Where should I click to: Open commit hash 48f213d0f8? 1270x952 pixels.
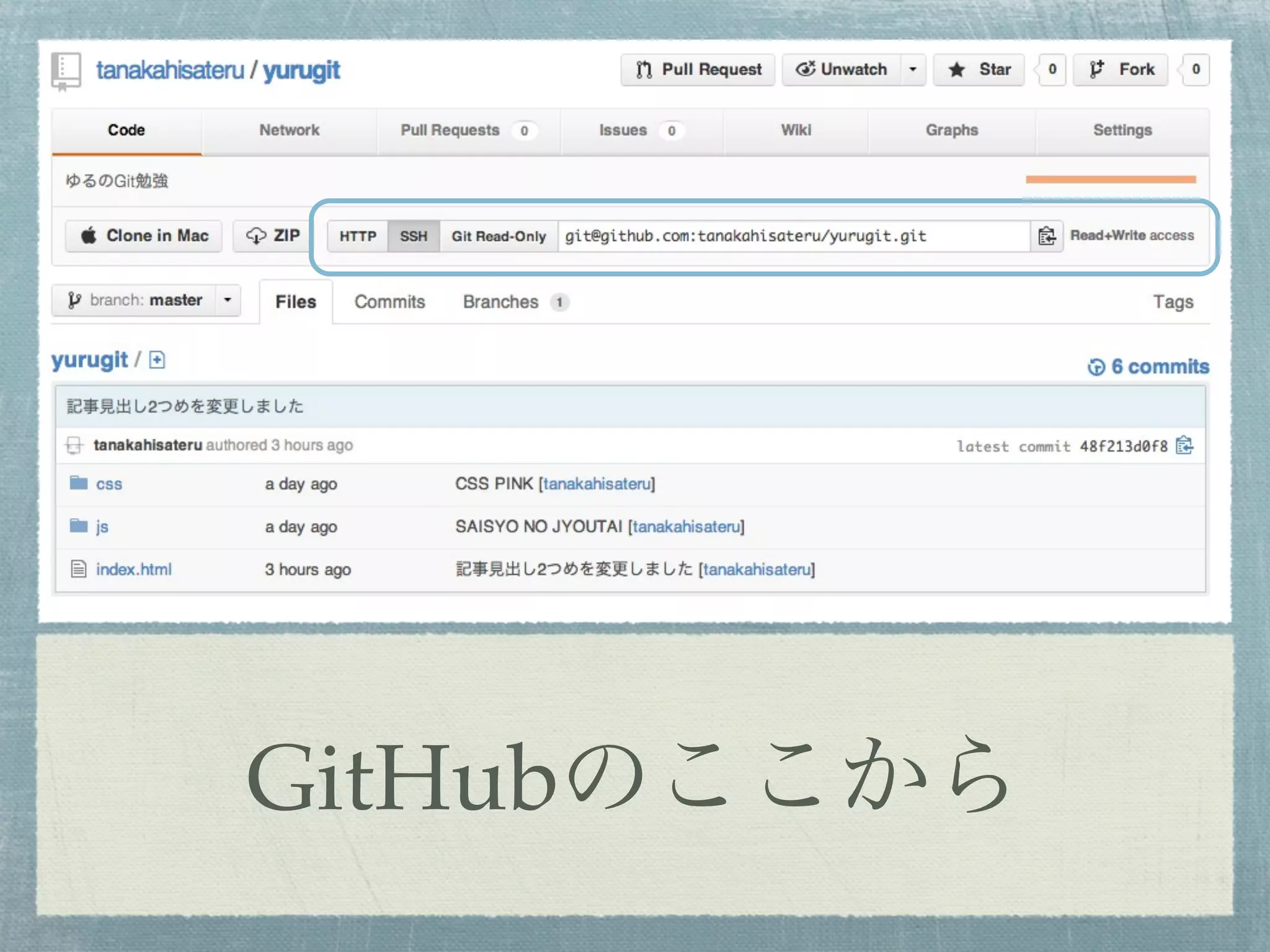coord(1123,446)
